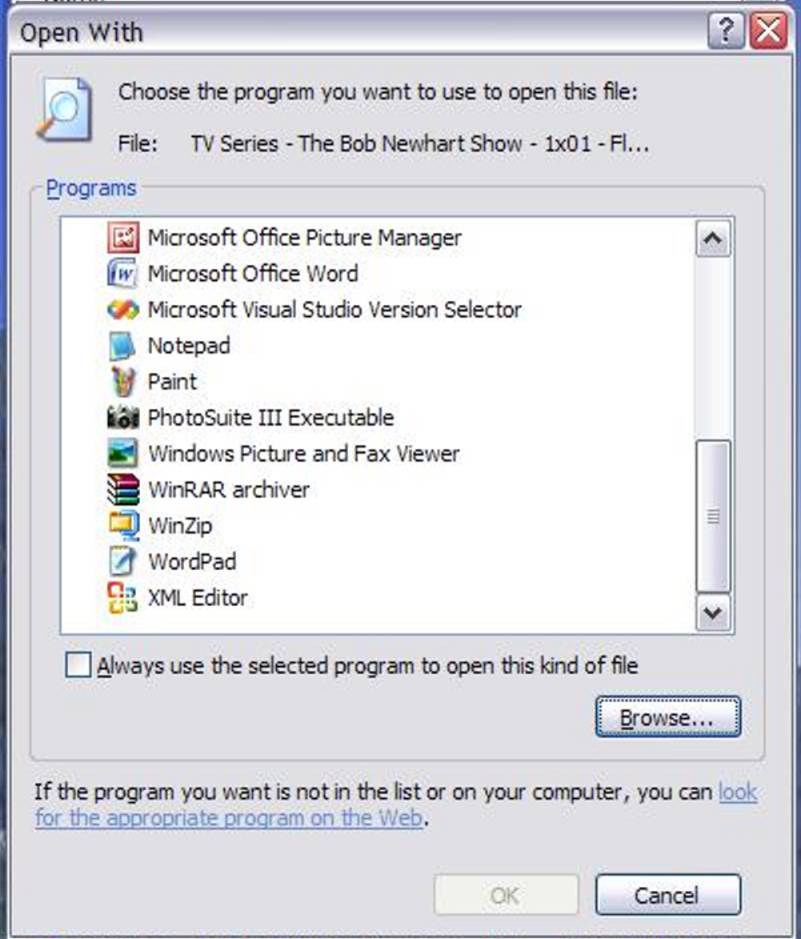801x939 pixels.
Task: Enable Always use the selected program checkbox
Action: point(78,665)
